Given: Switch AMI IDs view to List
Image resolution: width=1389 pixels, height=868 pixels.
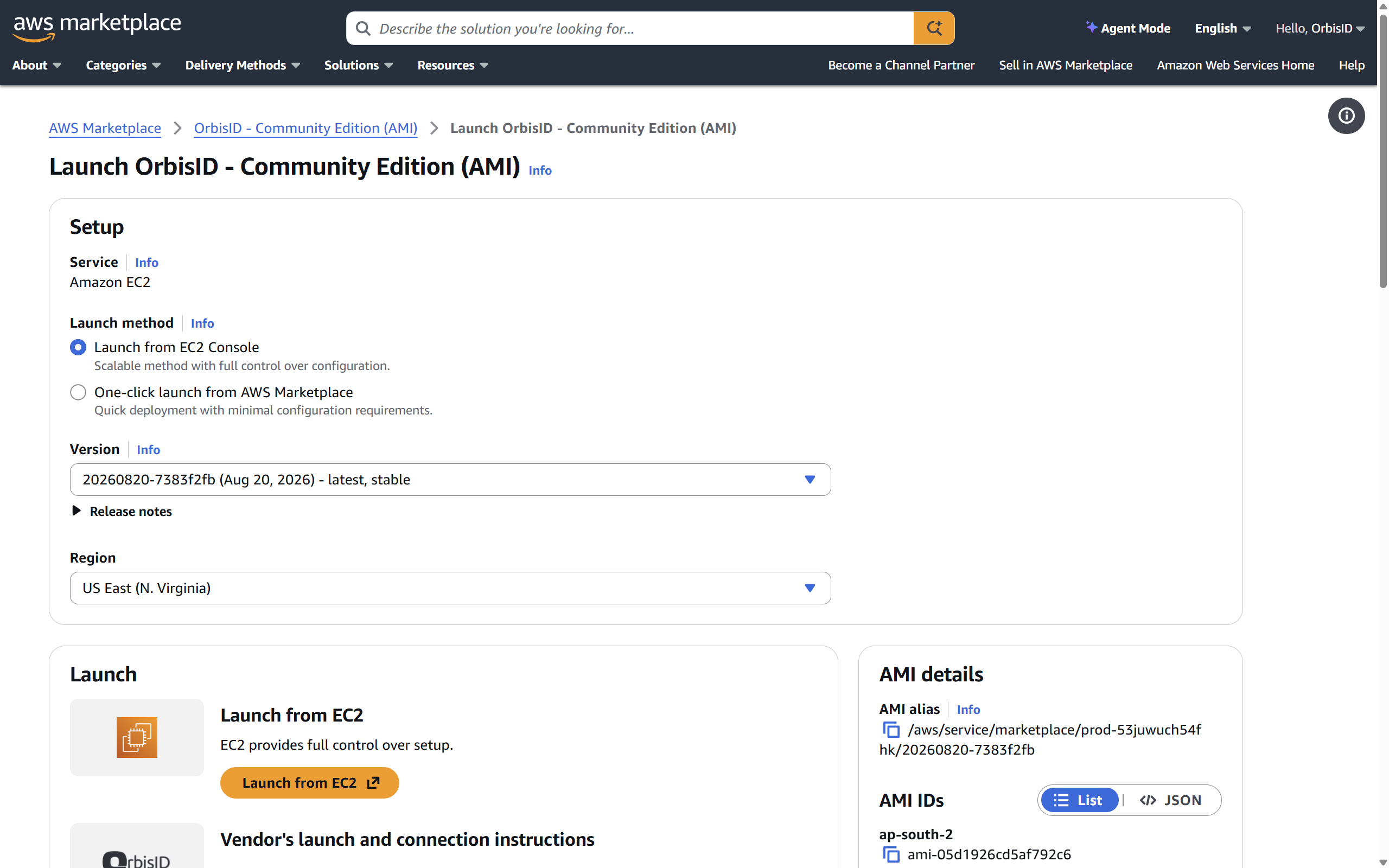Looking at the screenshot, I should coord(1080,800).
